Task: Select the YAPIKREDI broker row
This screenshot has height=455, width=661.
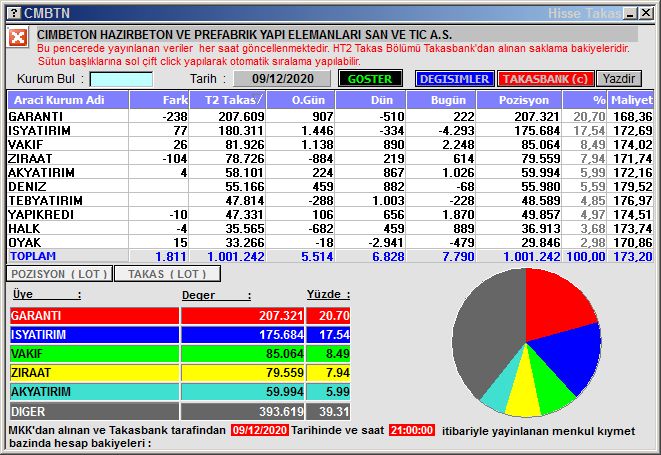Action: [x=330, y=214]
